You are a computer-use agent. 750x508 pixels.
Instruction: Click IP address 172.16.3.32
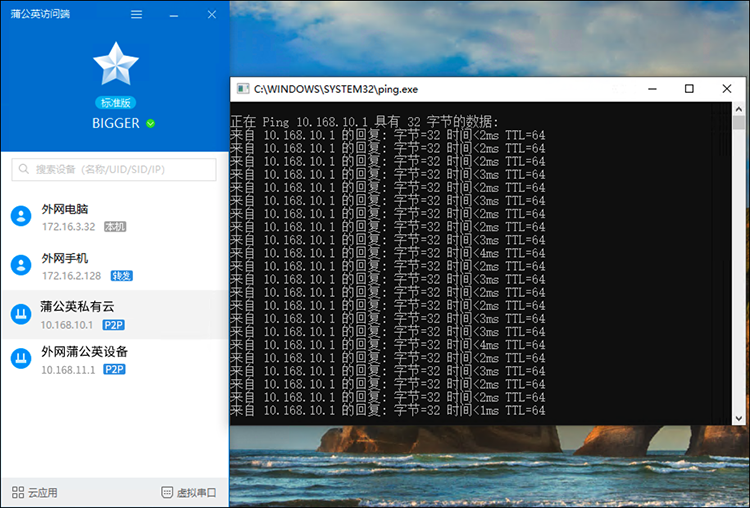point(68,227)
